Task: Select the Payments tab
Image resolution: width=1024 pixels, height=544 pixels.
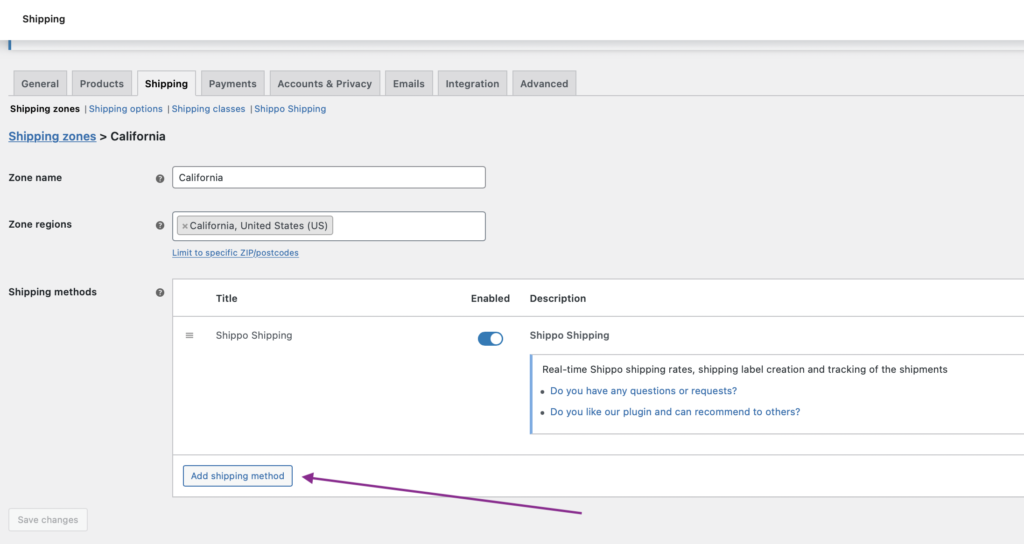Action: click(233, 84)
